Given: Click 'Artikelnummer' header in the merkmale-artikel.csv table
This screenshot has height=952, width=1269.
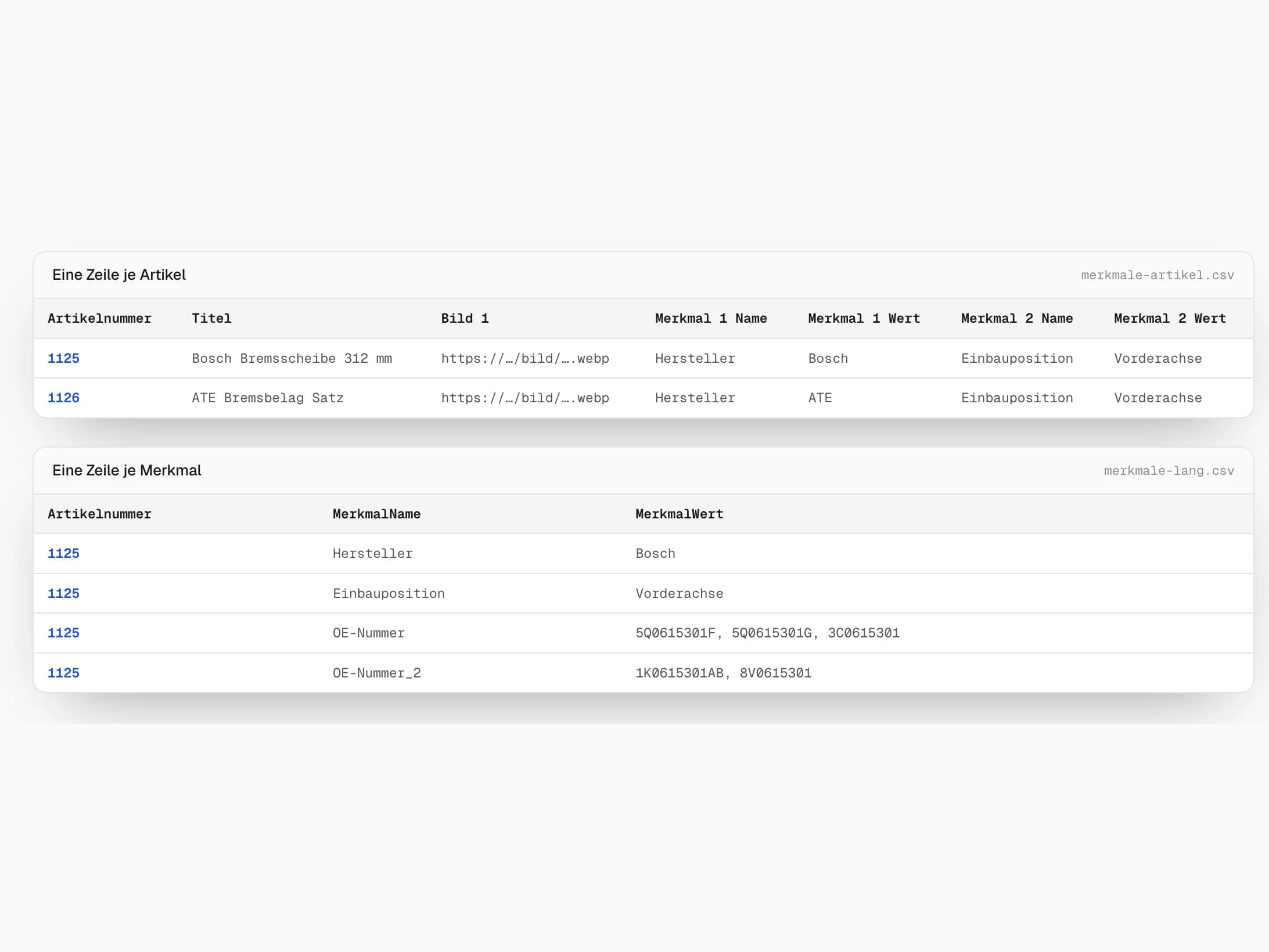Looking at the screenshot, I should [x=99, y=318].
